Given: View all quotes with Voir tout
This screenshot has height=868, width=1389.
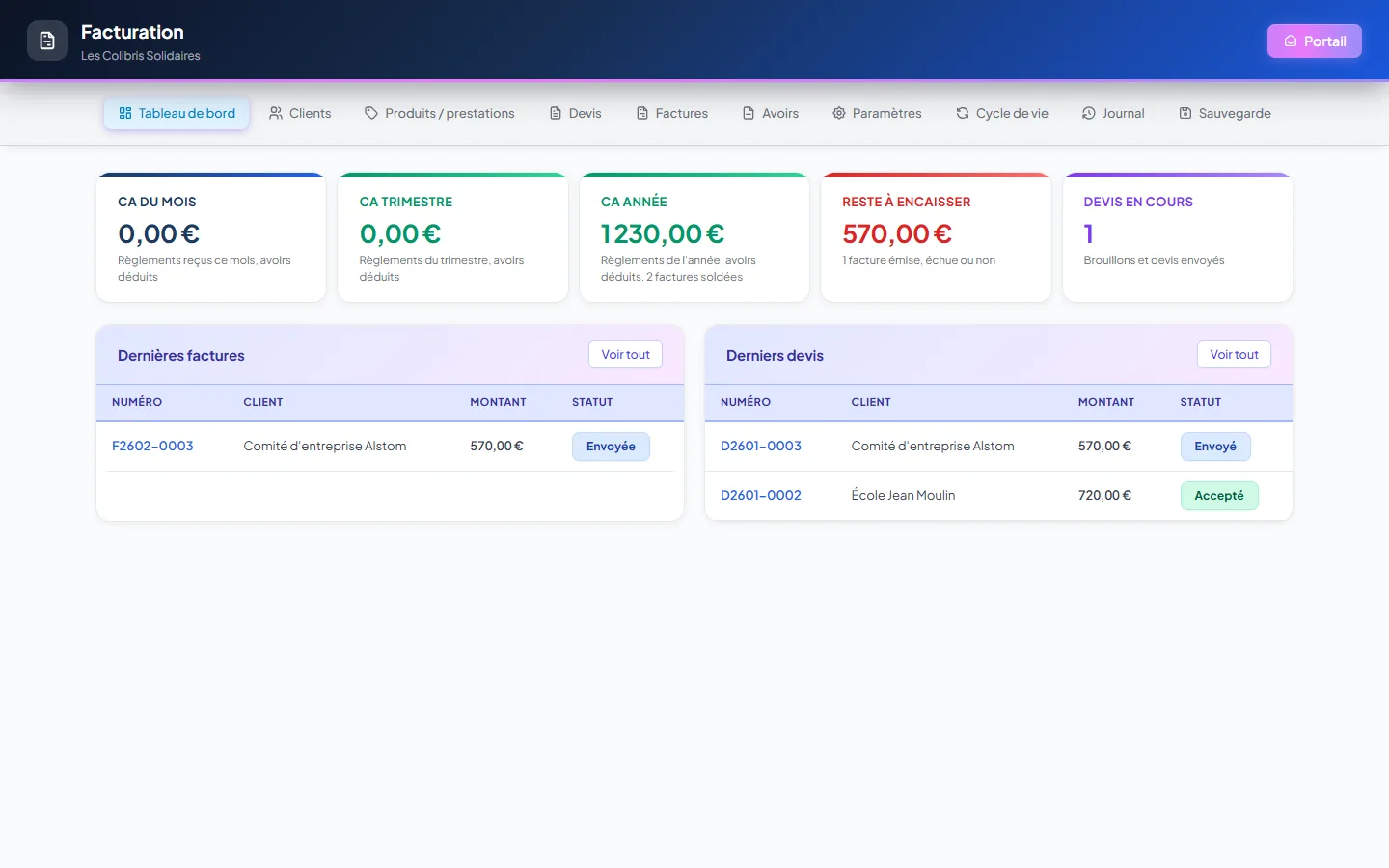Looking at the screenshot, I should [x=1235, y=355].
